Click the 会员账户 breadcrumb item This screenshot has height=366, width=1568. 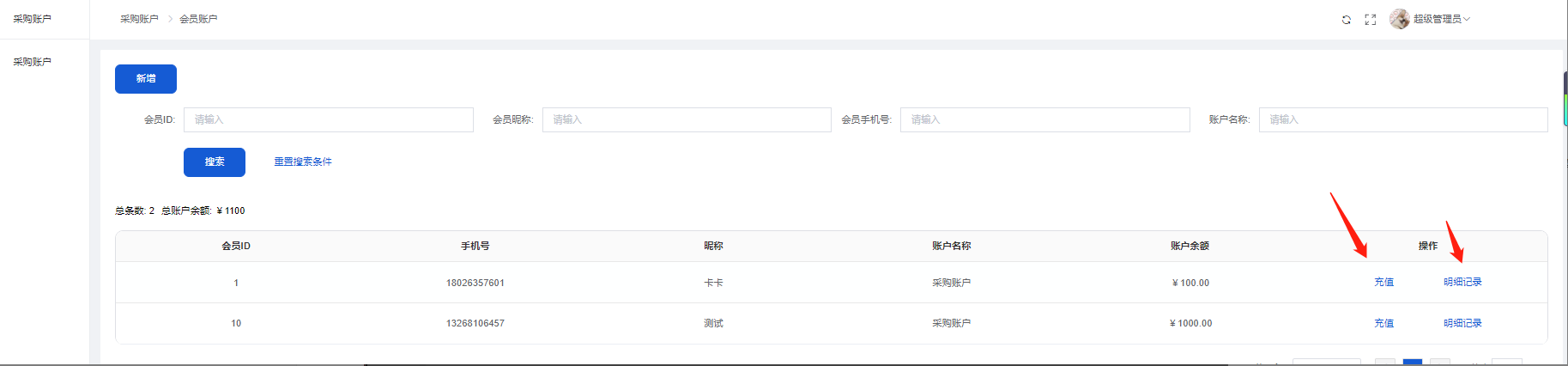(x=198, y=19)
